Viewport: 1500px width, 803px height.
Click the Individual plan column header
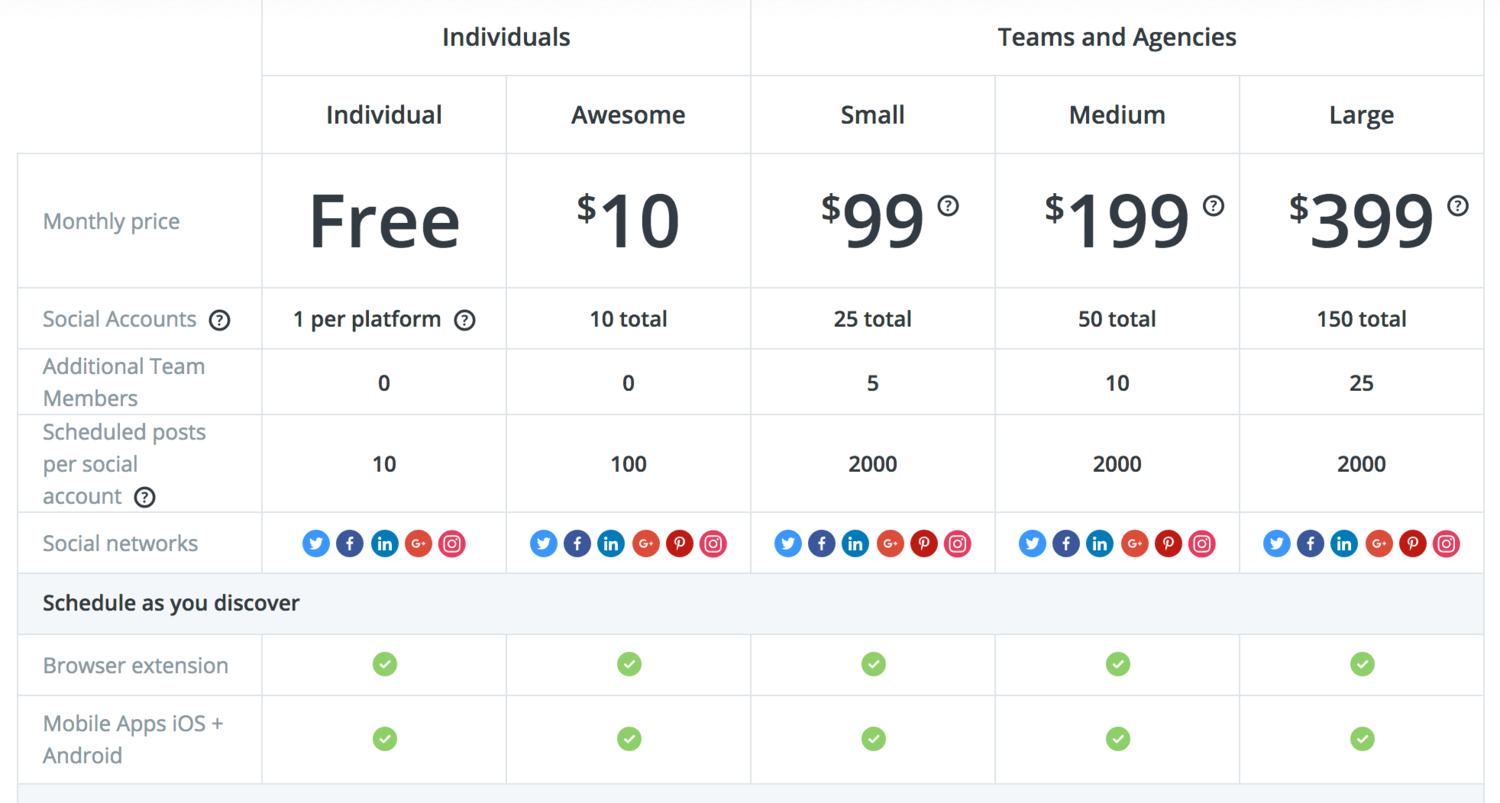coord(384,115)
